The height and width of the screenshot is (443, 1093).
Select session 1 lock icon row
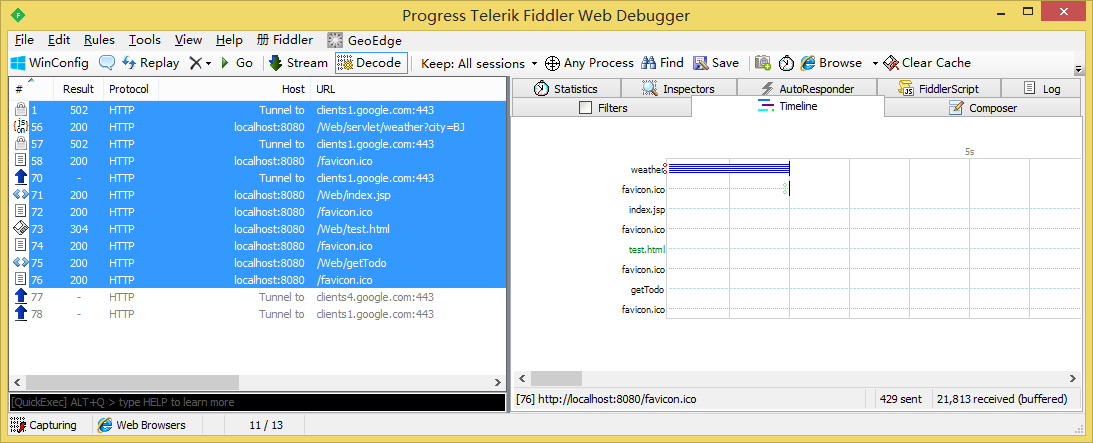click(x=21, y=109)
